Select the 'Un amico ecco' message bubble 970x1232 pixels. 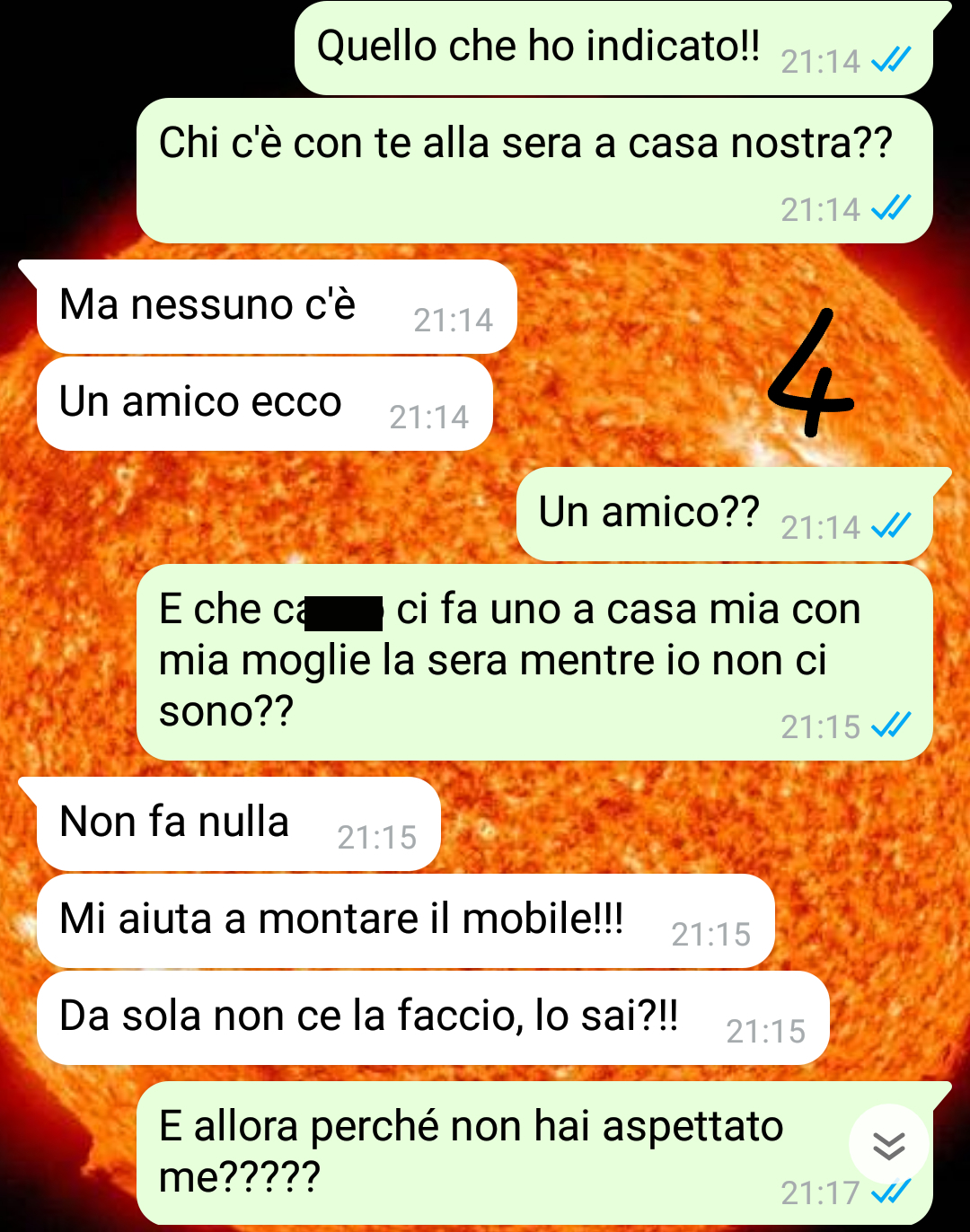[265, 404]
